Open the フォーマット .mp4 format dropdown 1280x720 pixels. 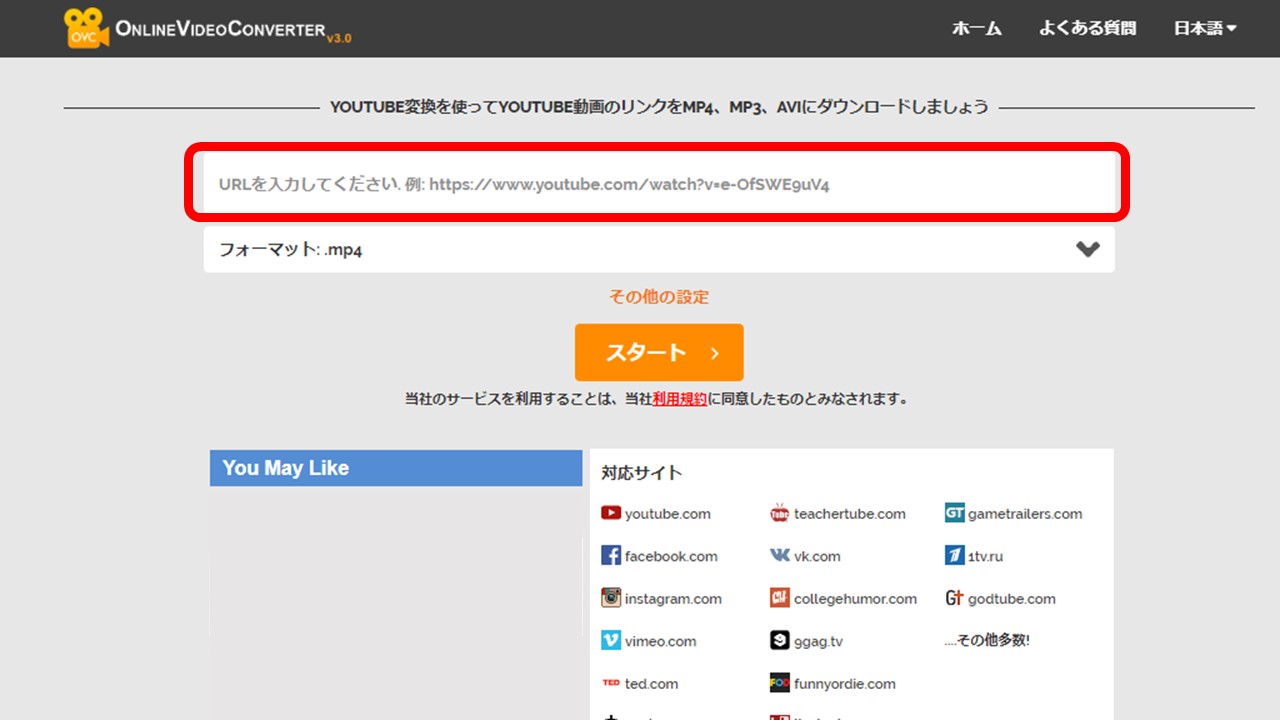pos(658,250)
